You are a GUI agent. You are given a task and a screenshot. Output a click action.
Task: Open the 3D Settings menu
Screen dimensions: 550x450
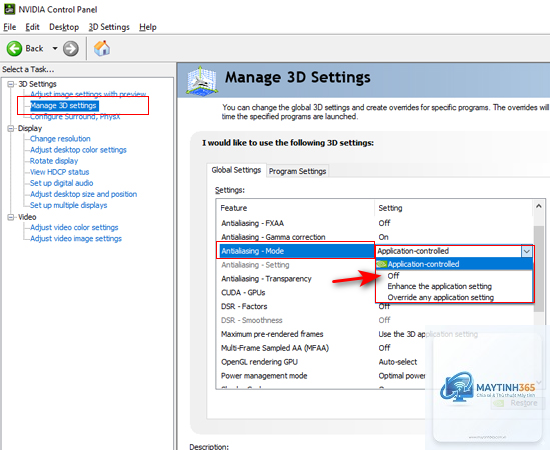coord(109,27)
